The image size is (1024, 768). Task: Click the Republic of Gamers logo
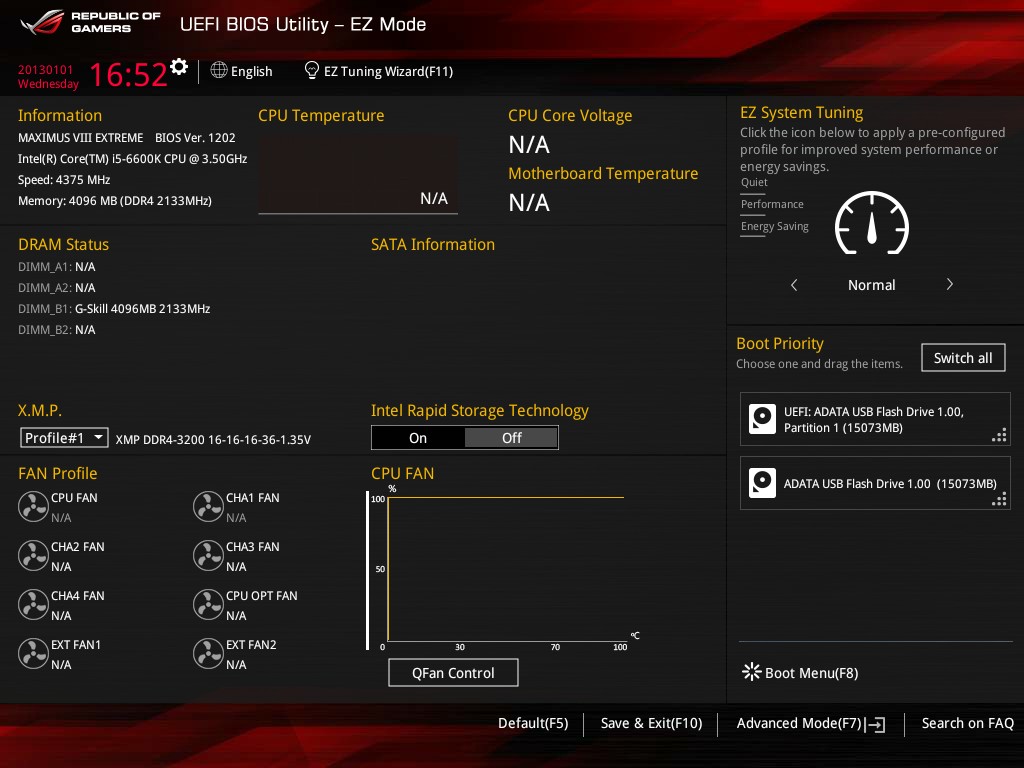91,22
